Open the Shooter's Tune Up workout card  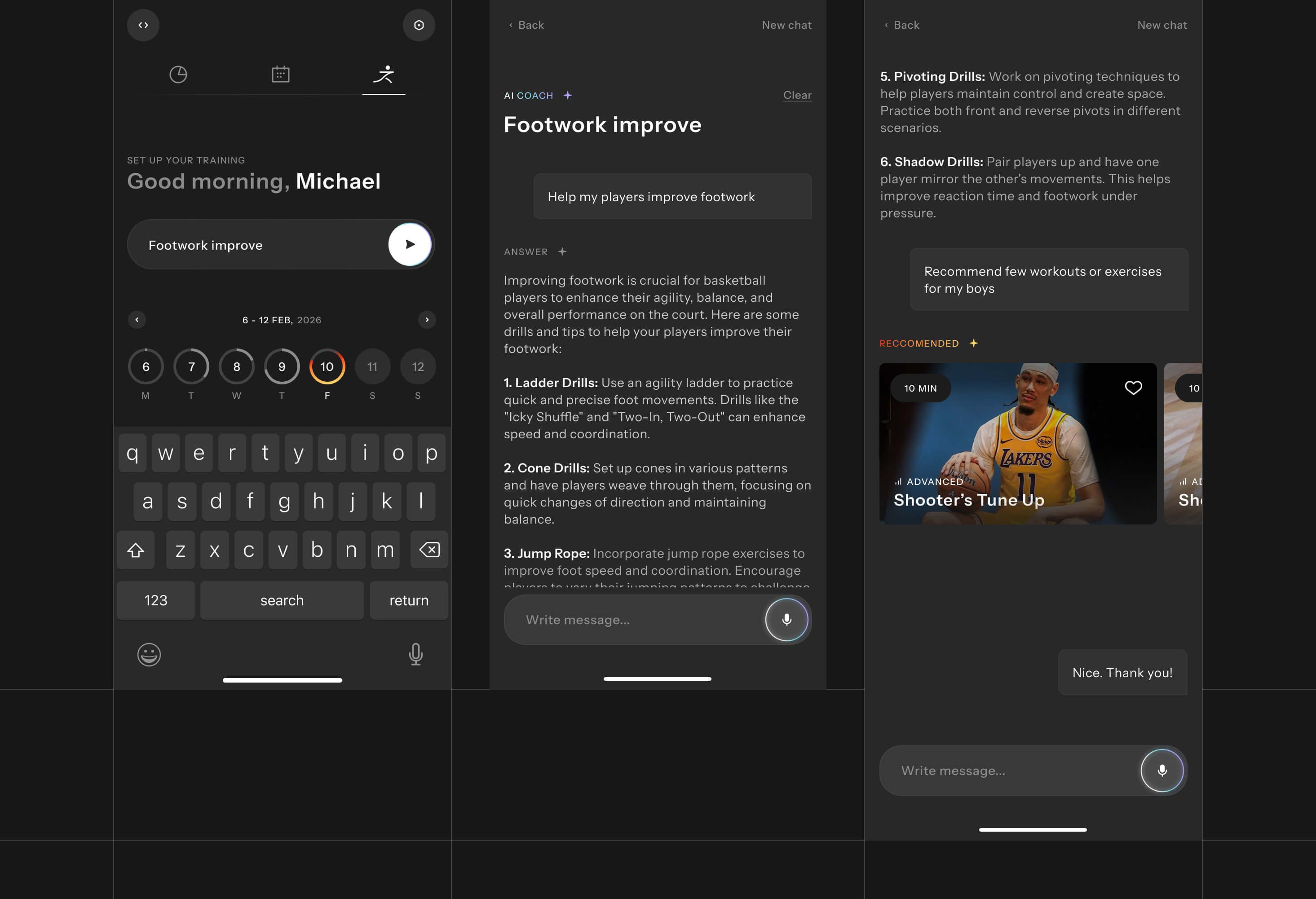(1018, 443)
